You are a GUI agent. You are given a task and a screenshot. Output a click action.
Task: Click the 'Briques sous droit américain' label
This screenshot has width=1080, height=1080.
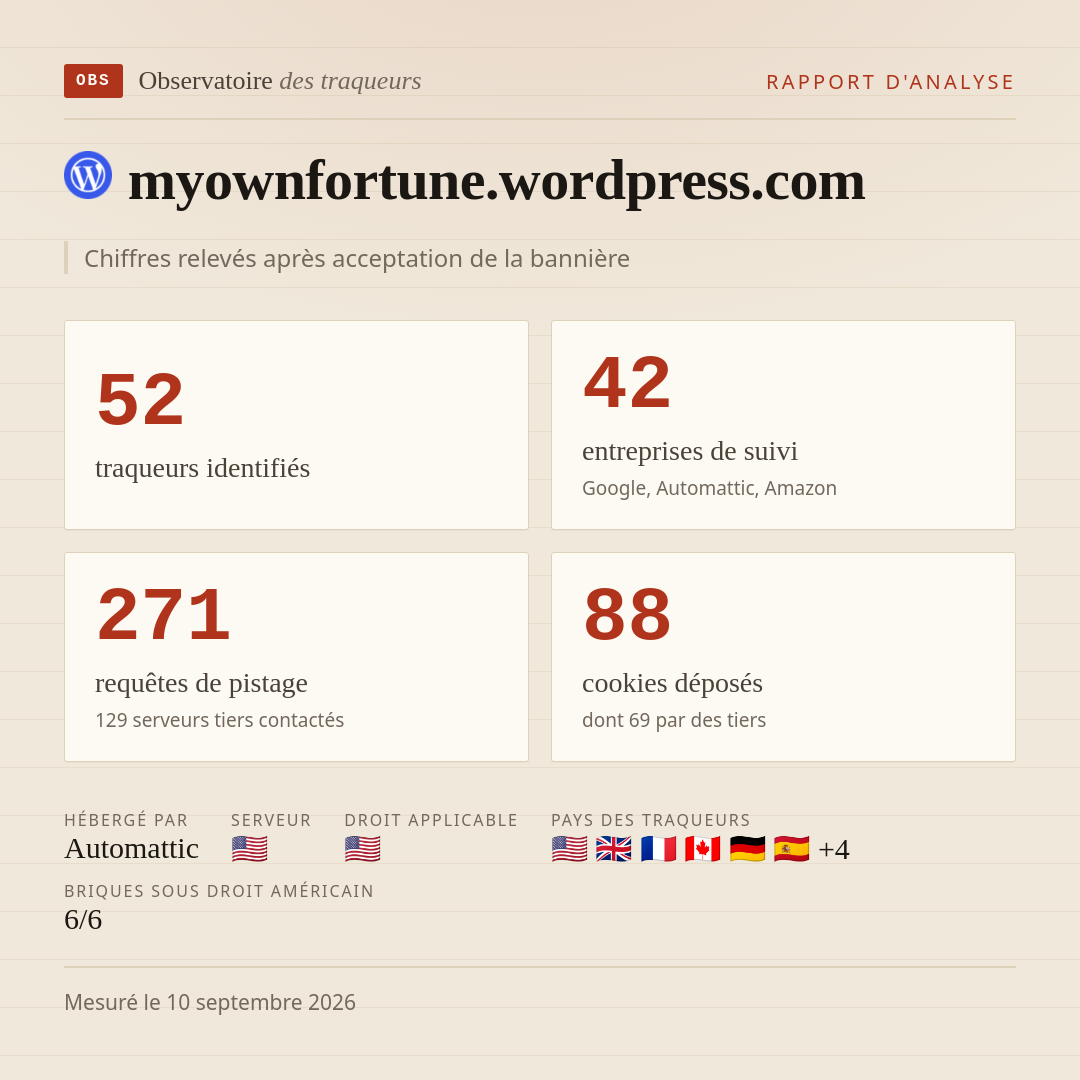219,891
